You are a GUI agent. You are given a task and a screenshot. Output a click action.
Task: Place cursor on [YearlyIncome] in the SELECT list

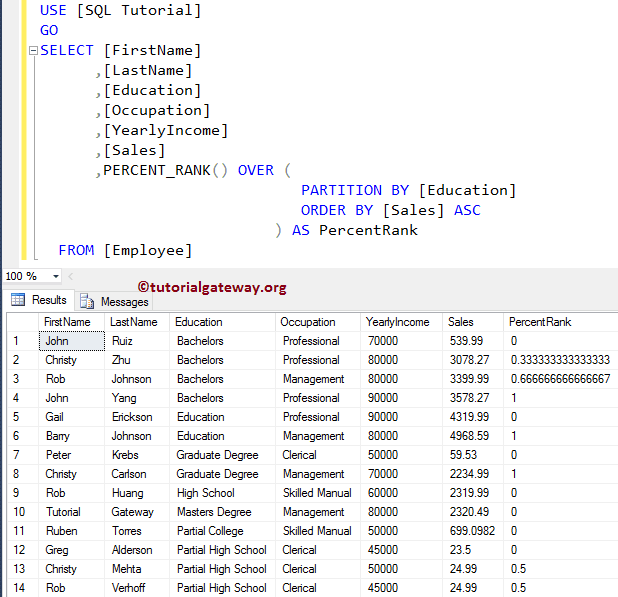(x=166, y=130)
